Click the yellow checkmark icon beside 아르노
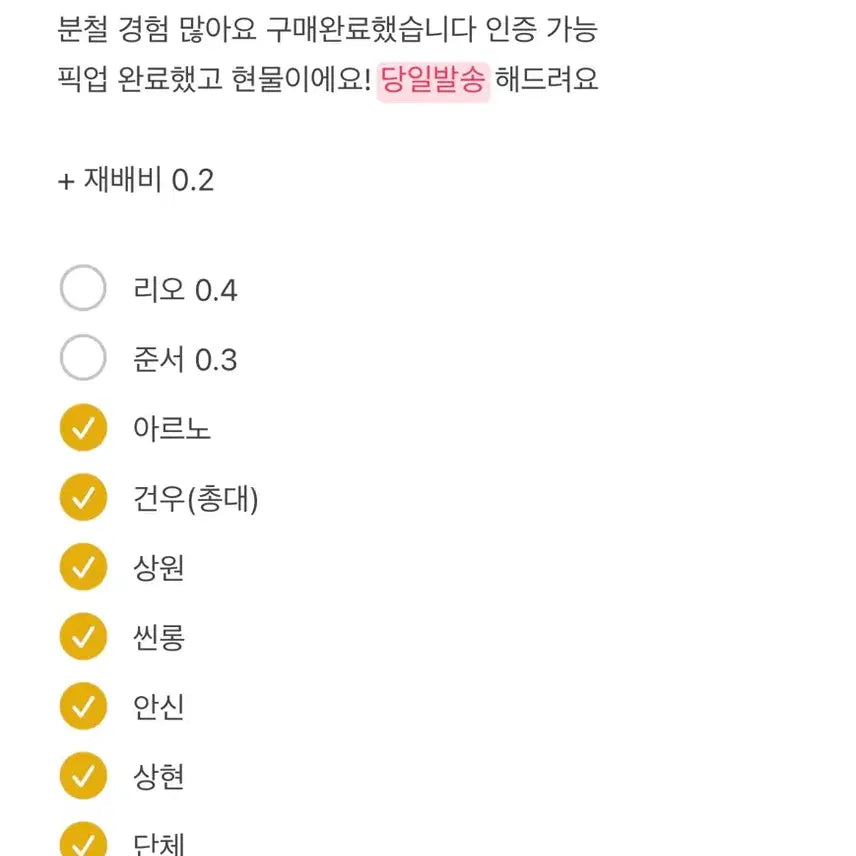 coord(83,427)
